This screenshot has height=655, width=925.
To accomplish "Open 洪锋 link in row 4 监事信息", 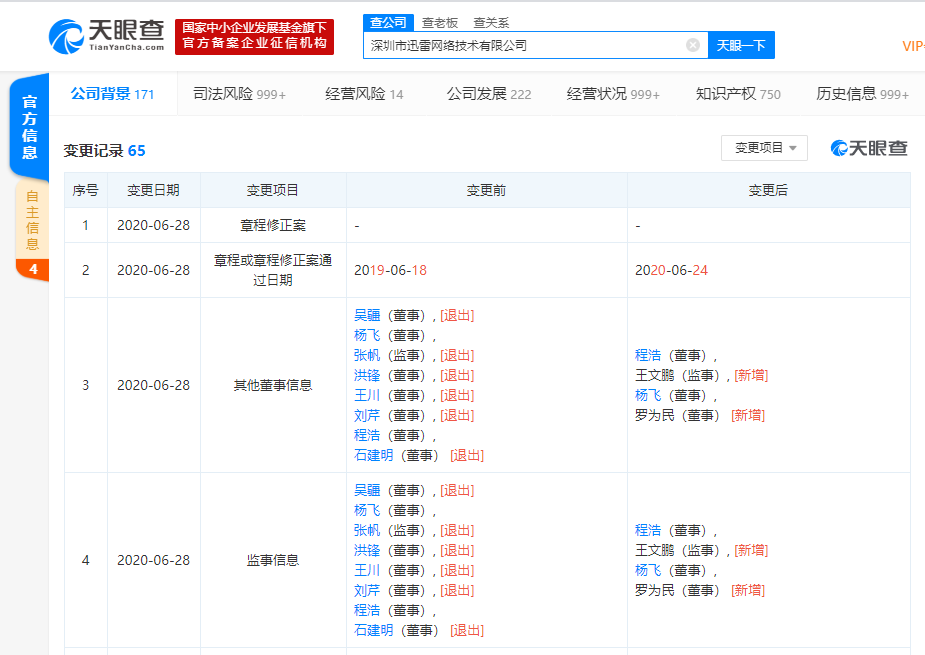I will pyautogui.click(x=367, y=551).
